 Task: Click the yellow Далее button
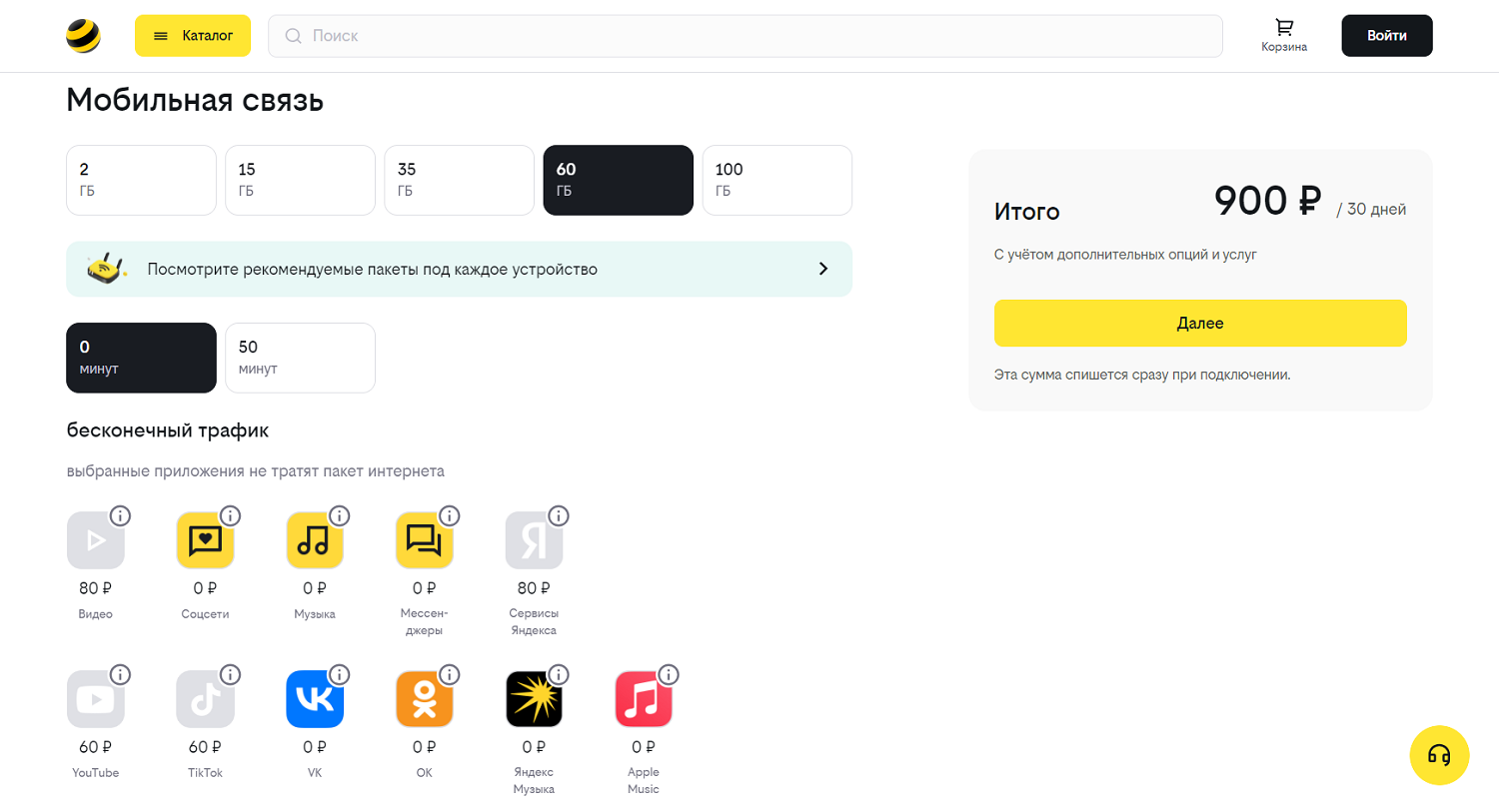click(1200, 323)
